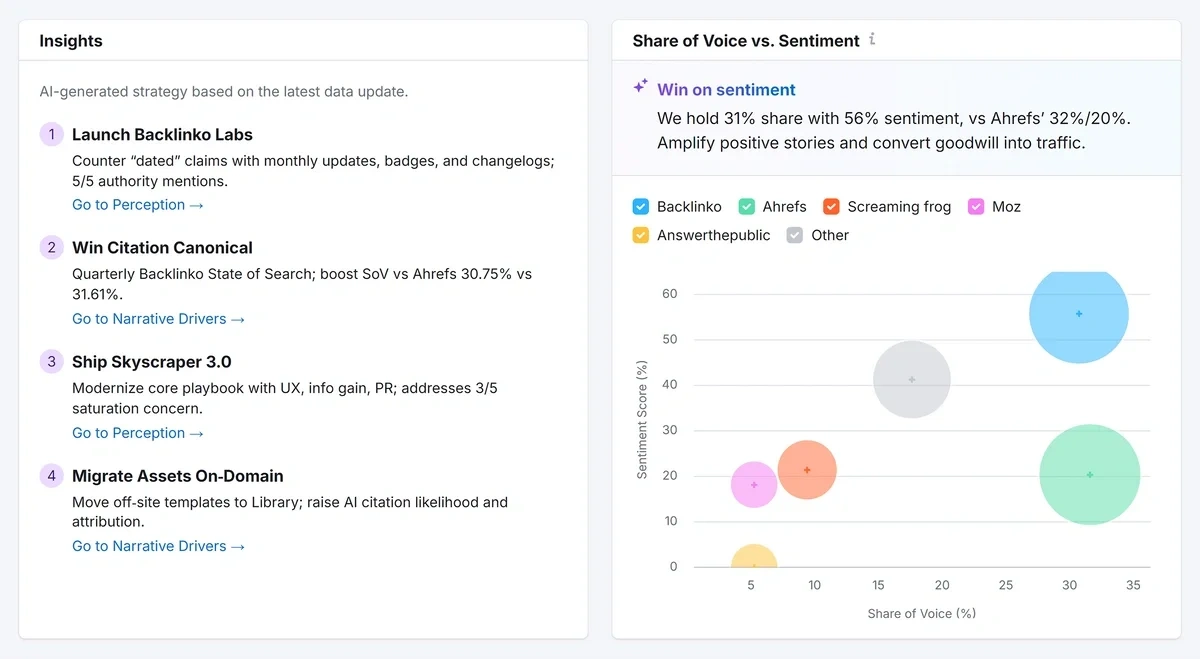Select the large green Ahrefs bubble

(x=1089, y=475)
